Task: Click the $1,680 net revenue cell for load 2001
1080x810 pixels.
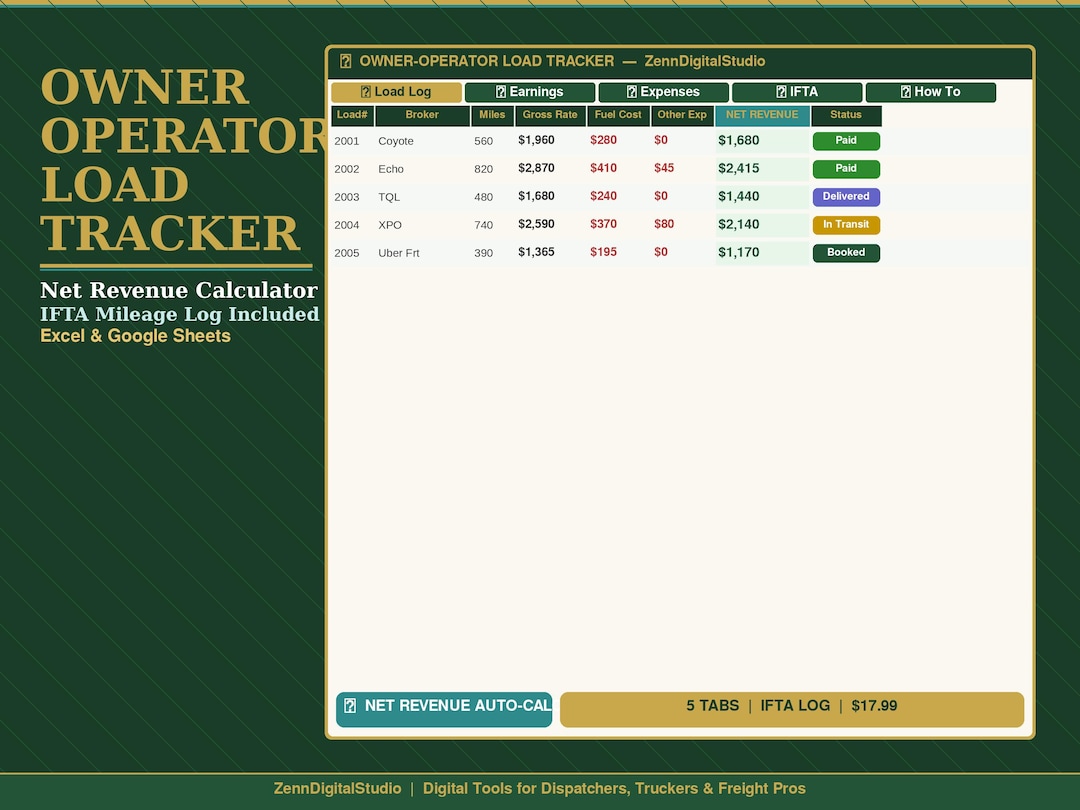Action: (762, 141)
